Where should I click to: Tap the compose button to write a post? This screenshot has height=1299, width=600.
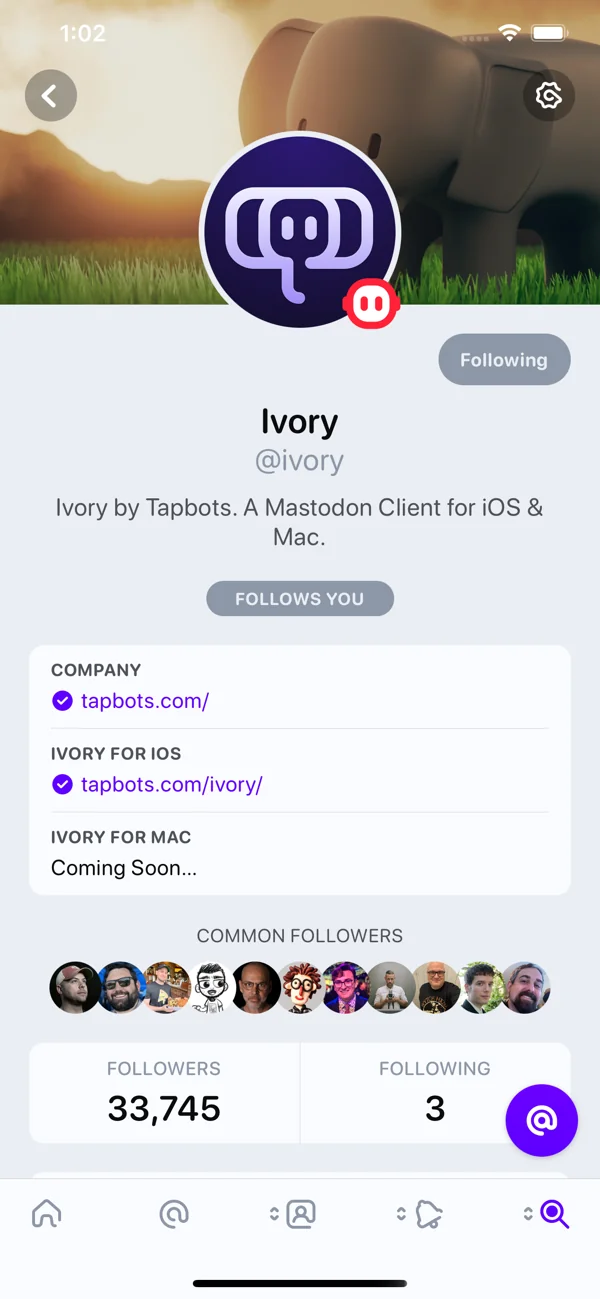coord(541,1121)
